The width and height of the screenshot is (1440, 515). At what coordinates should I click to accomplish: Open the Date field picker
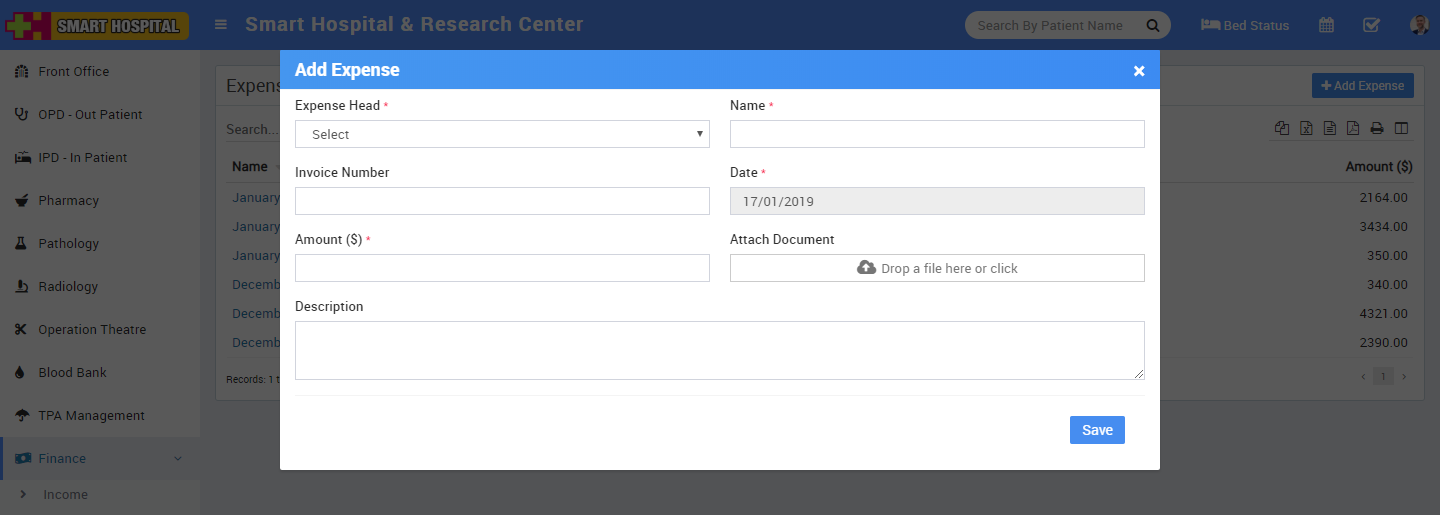[x=937, y=201]
